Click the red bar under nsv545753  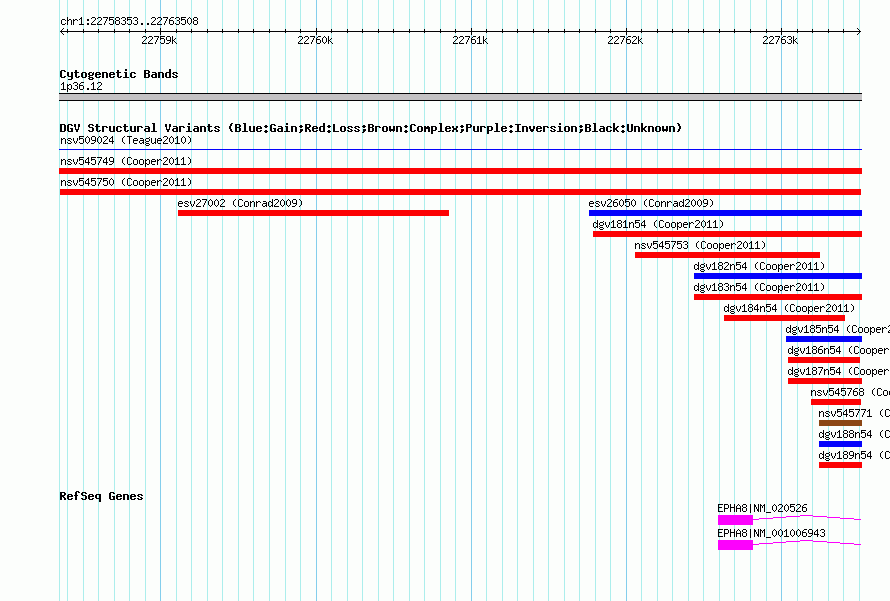[x=727, y=255]
